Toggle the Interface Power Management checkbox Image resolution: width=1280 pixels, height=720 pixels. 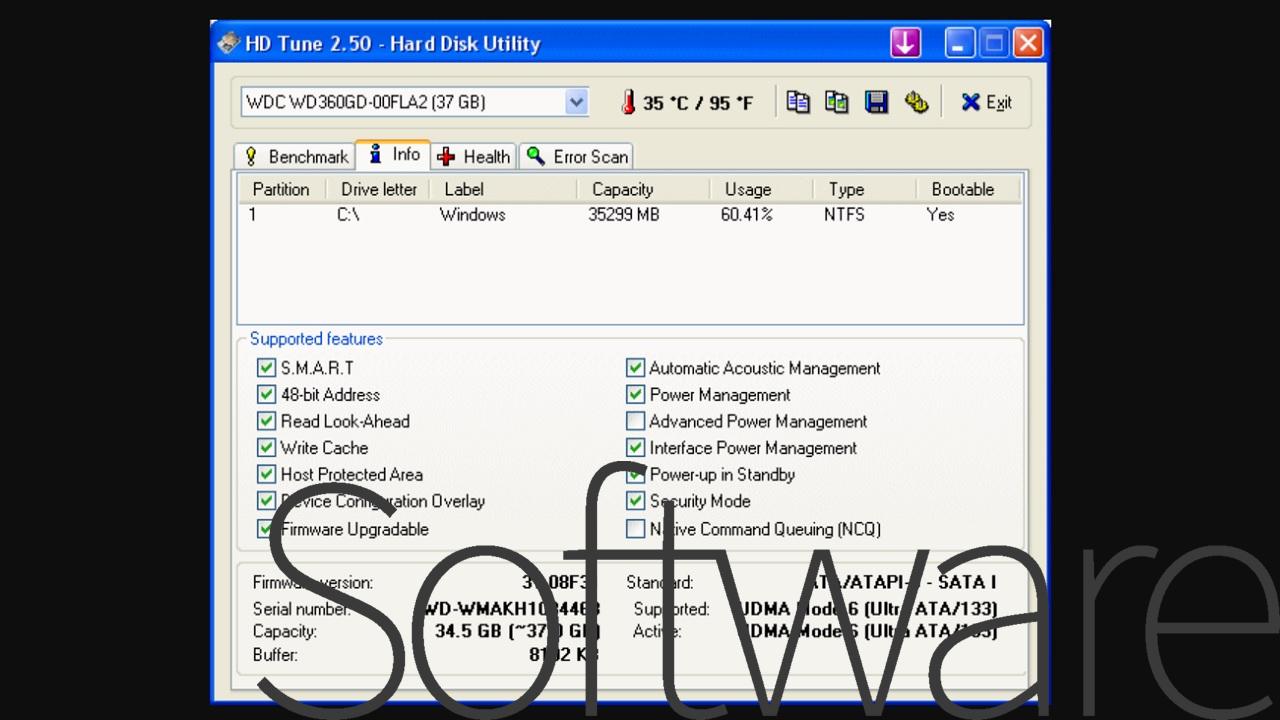point(635,448)
